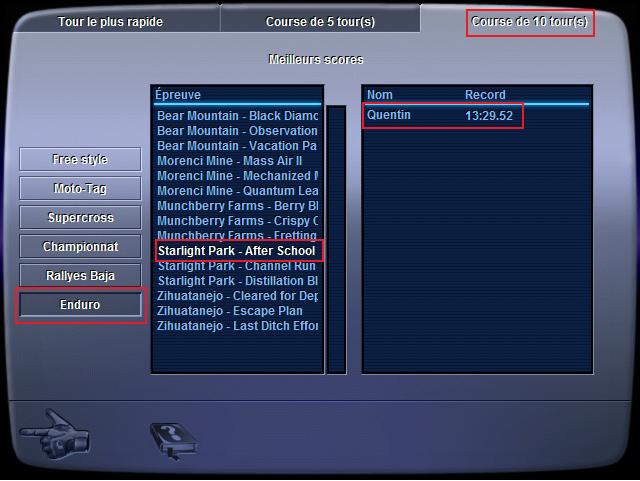Select the Course de 5 tour(s) tab
This screenshot has height=481, width=640.
pyautogui.click(x=320, y=22)
